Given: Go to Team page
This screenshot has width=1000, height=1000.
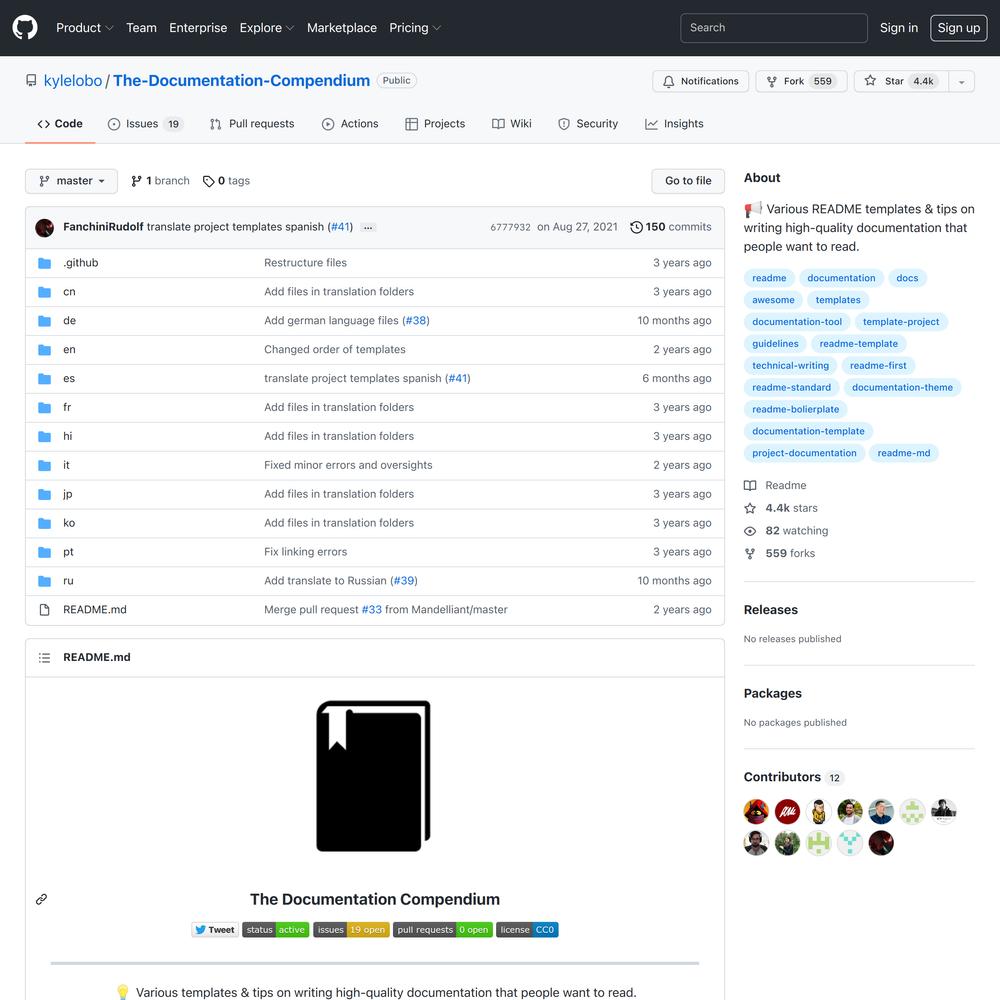Looking at the screenshot, I should click(x=141, y=27).
